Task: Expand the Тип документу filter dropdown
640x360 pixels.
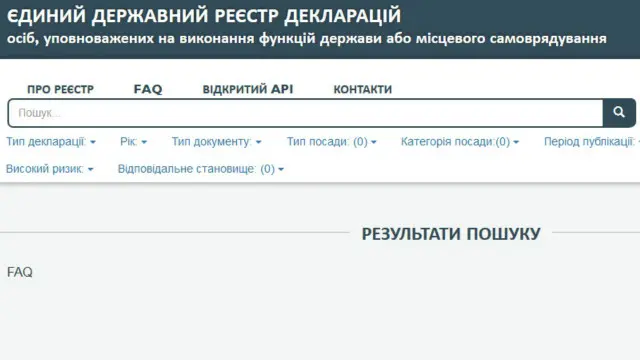Action: pos(216,142)
